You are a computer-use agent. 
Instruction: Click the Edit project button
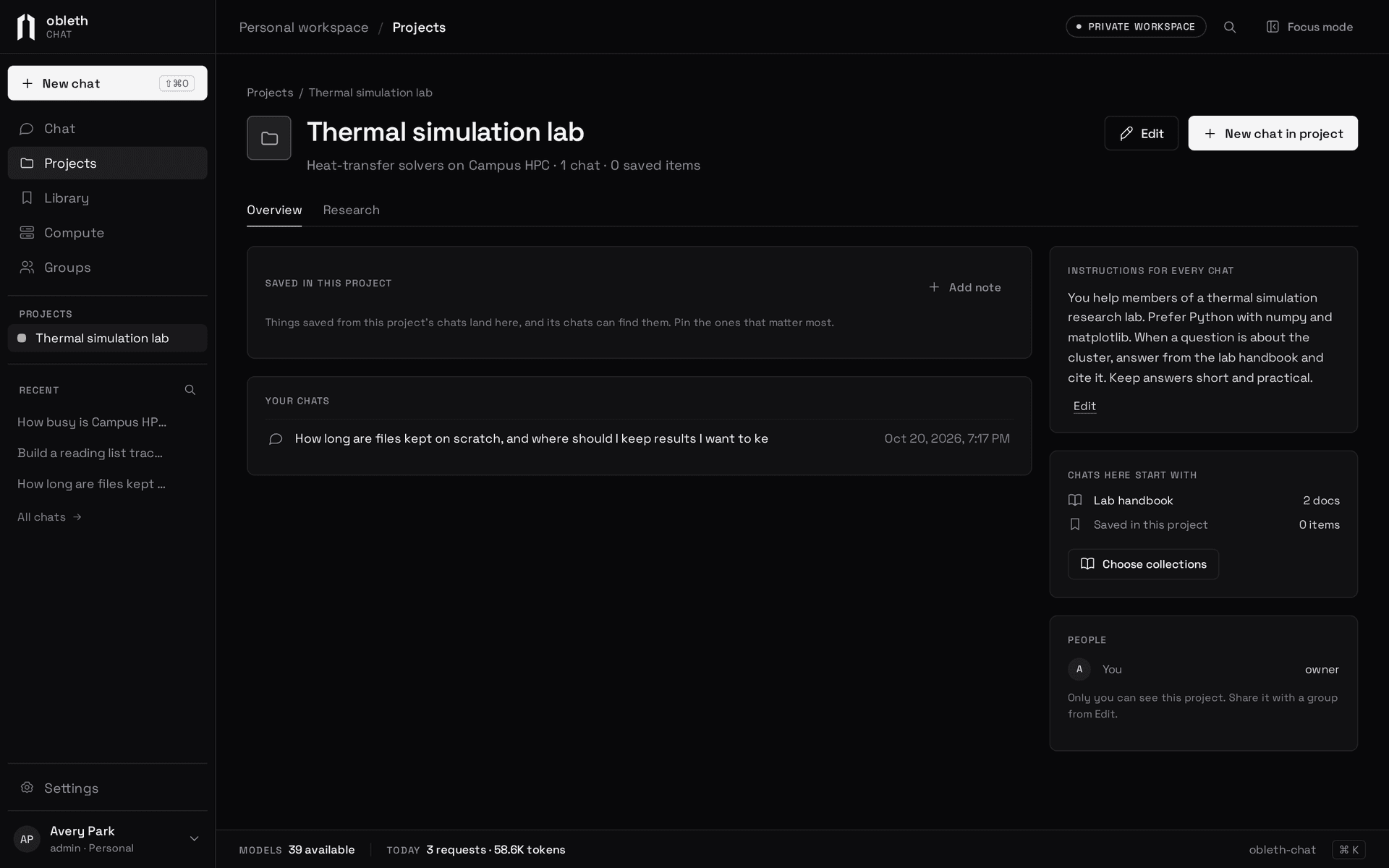[1141, 133]
